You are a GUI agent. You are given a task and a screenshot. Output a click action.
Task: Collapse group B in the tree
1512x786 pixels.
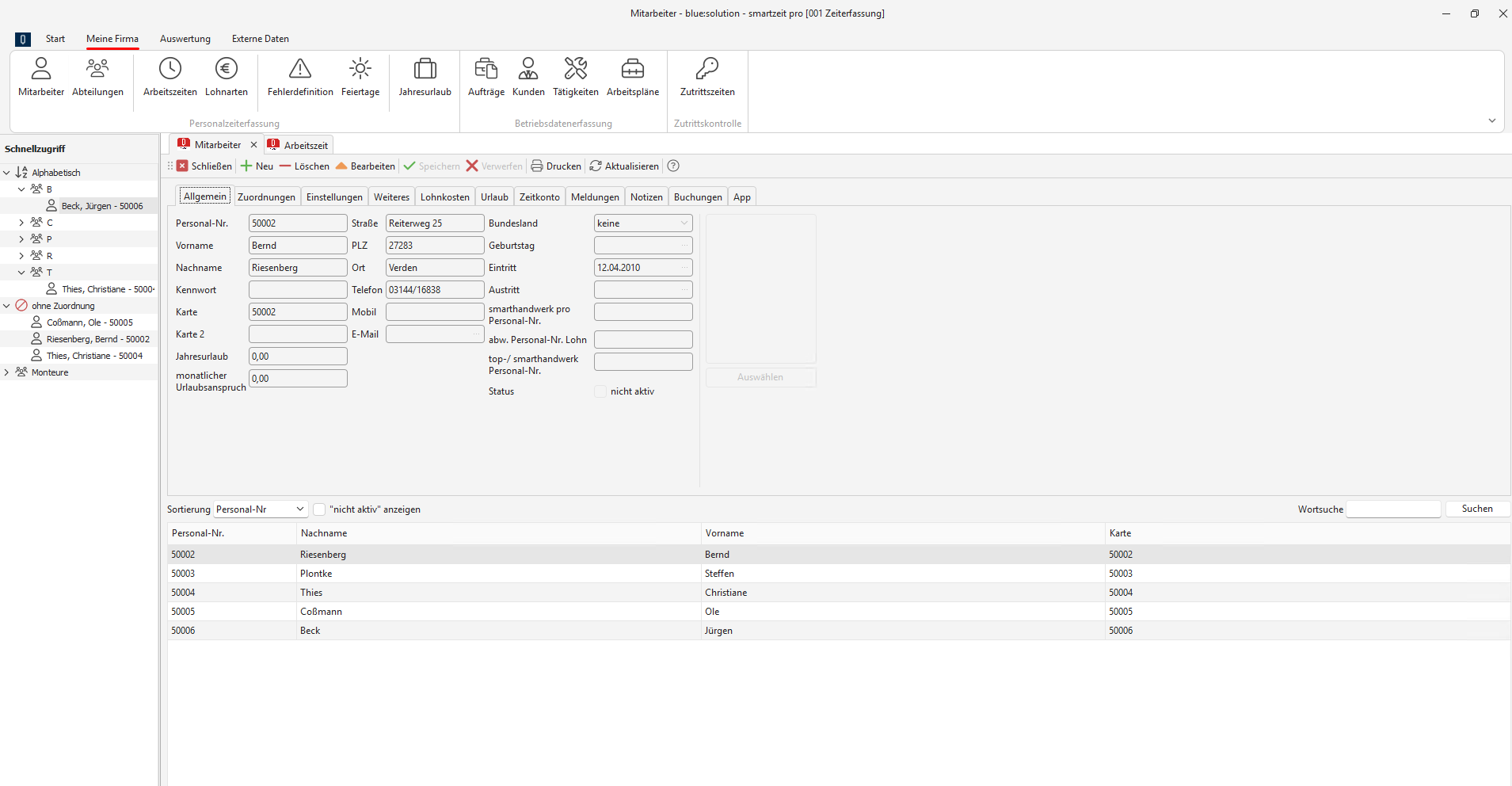click(x=21, y=189)
